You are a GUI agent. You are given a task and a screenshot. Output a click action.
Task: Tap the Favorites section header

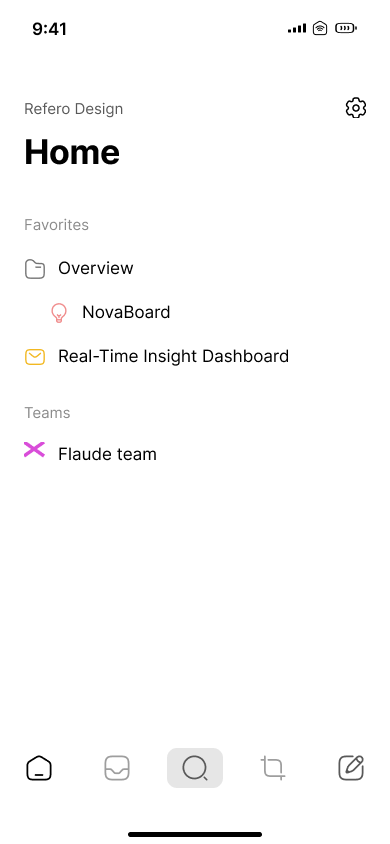point(56,224)
